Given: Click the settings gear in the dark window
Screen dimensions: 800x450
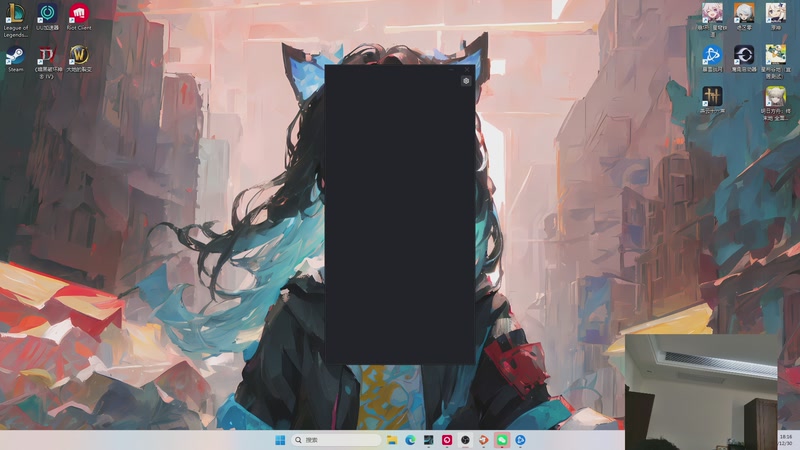Looking at the screenshot, I should point(466,81).
